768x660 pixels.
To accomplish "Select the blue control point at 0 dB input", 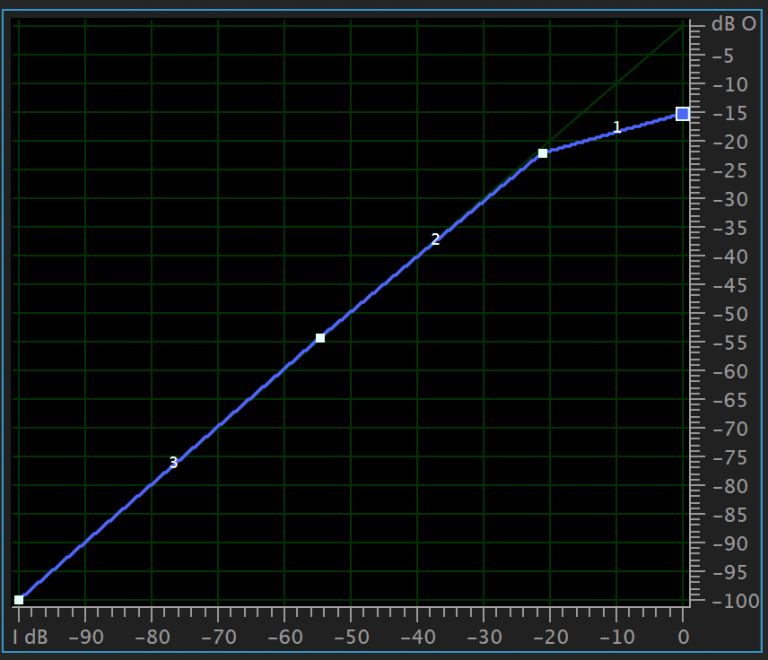I will tap(682, 114).
